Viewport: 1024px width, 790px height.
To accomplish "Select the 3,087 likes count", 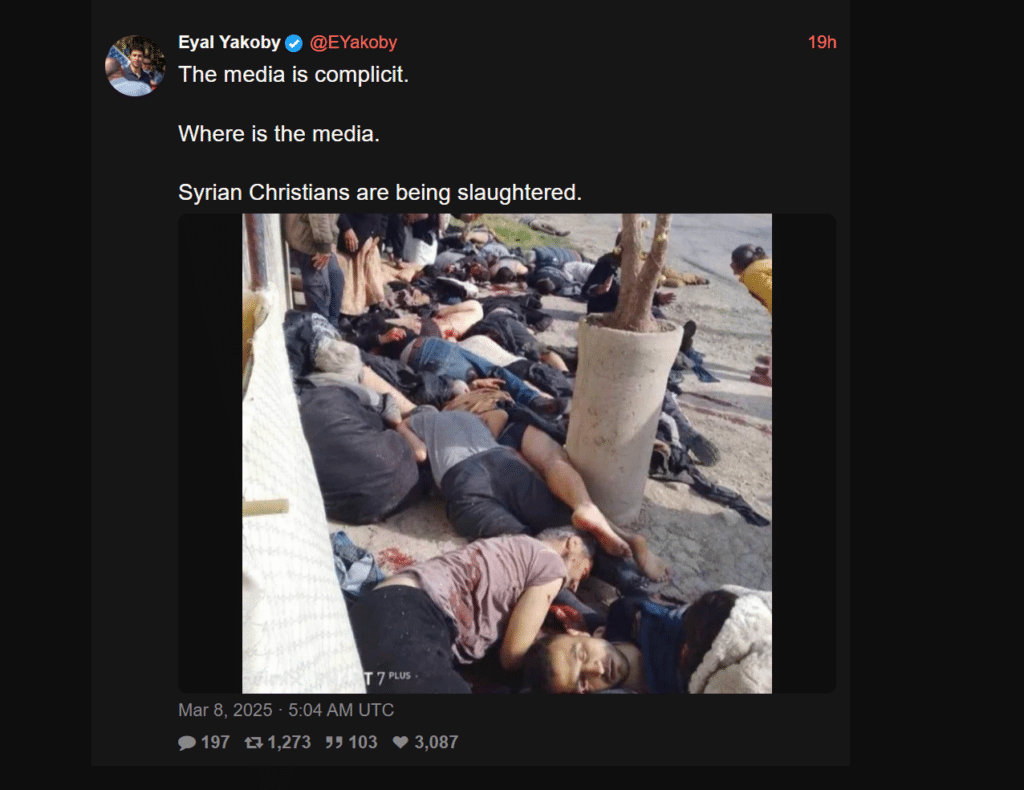I will coord(436,742).
